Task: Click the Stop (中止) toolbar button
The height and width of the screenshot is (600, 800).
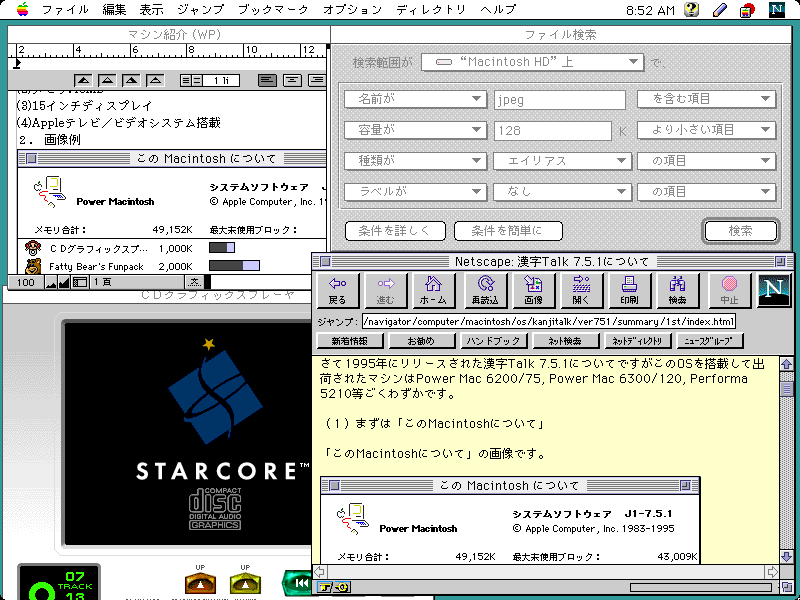Action: point(729,290)
